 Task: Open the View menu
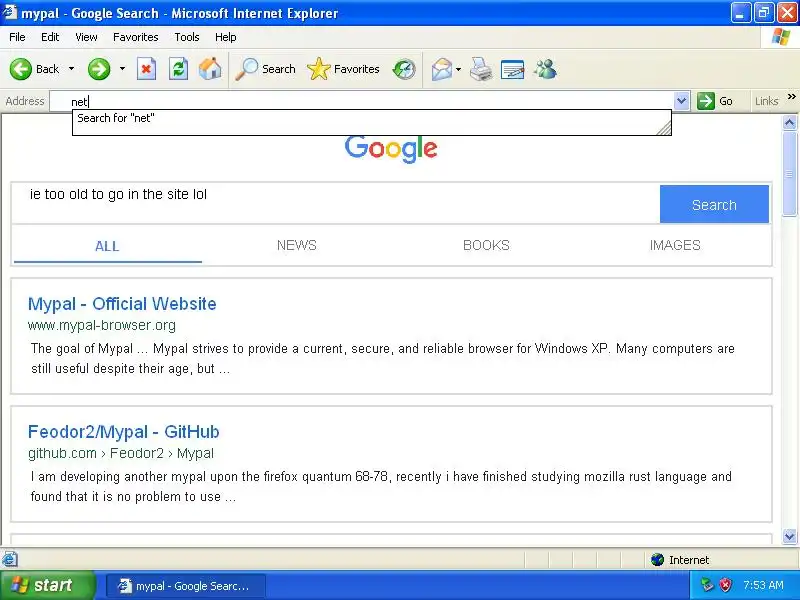tap(86, 37)
